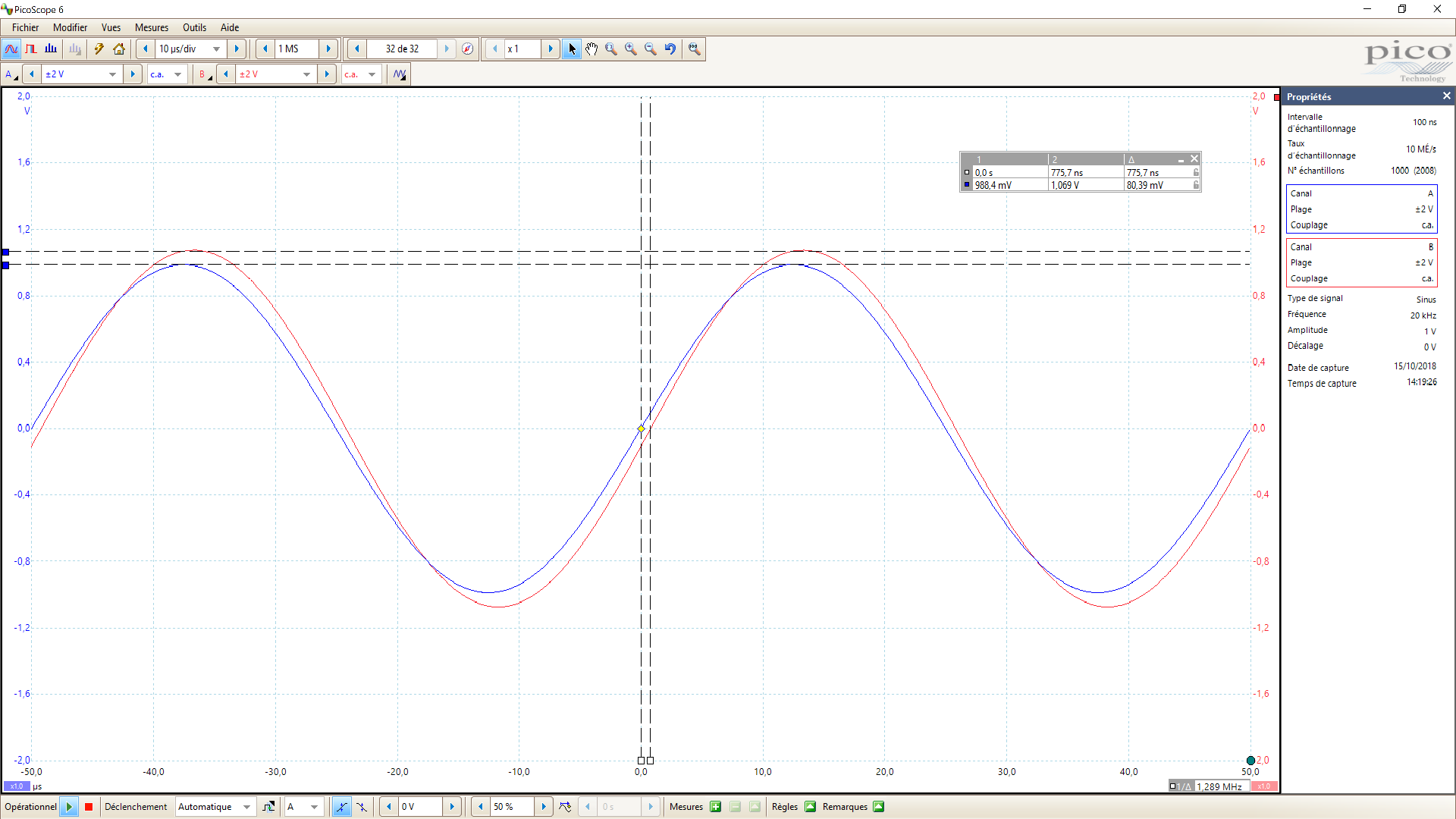
Task: Close the Propriétés panel
Action: [x=1446, y=96]
